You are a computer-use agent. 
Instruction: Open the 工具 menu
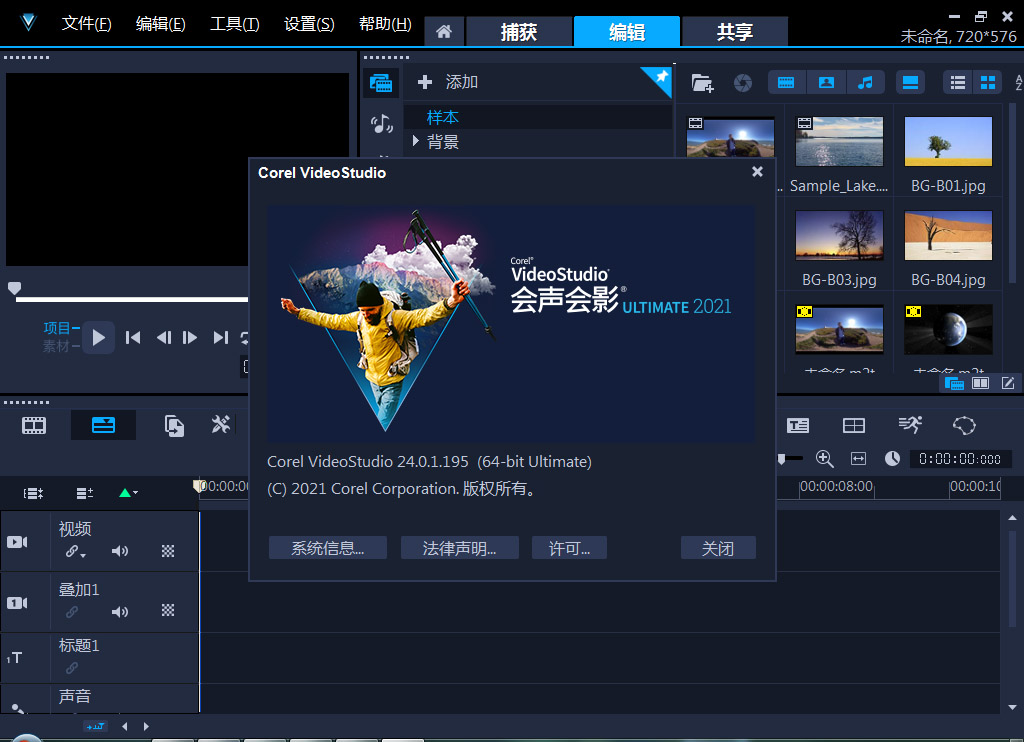click(234, 24)
